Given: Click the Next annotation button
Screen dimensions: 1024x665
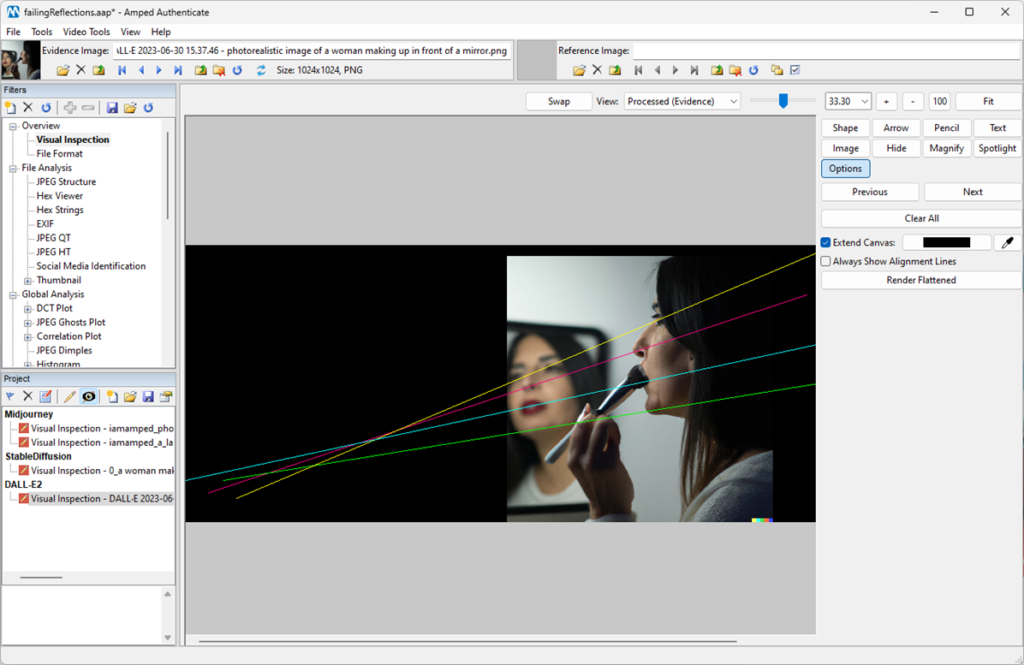Looking at the screenshot, I should pos(972,192).
